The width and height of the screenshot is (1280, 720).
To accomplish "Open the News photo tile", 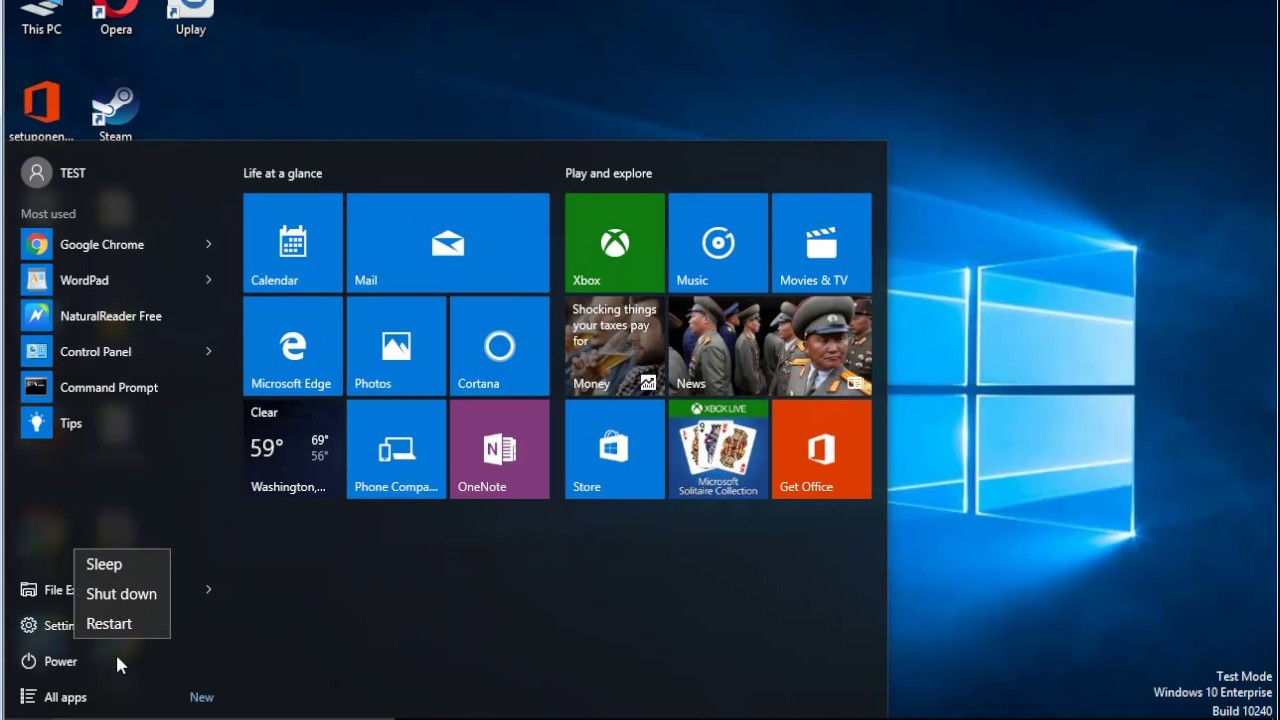I will pyautogui.click(x=770, y=346).
